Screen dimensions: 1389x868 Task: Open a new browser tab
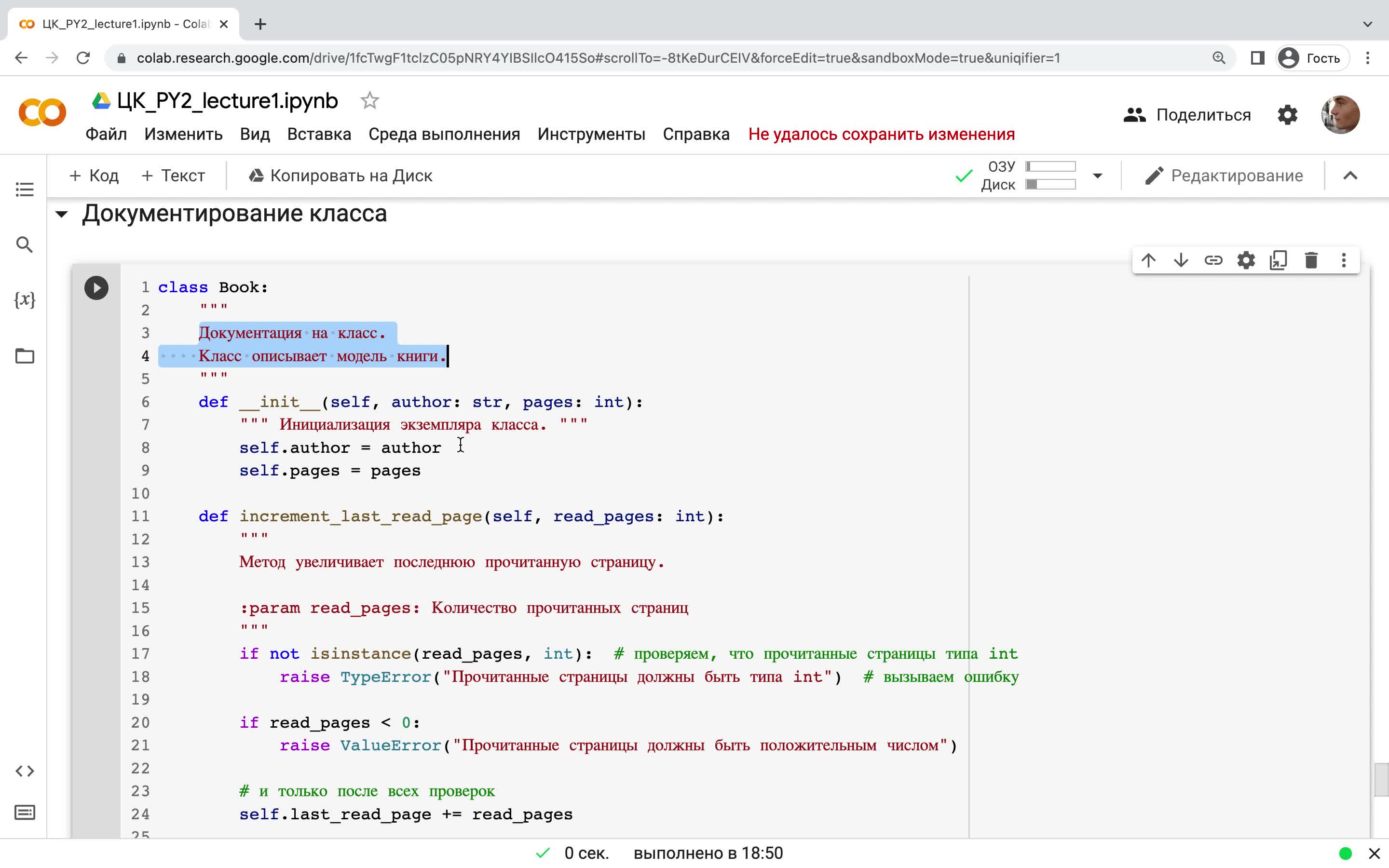(x=260, y=24)
